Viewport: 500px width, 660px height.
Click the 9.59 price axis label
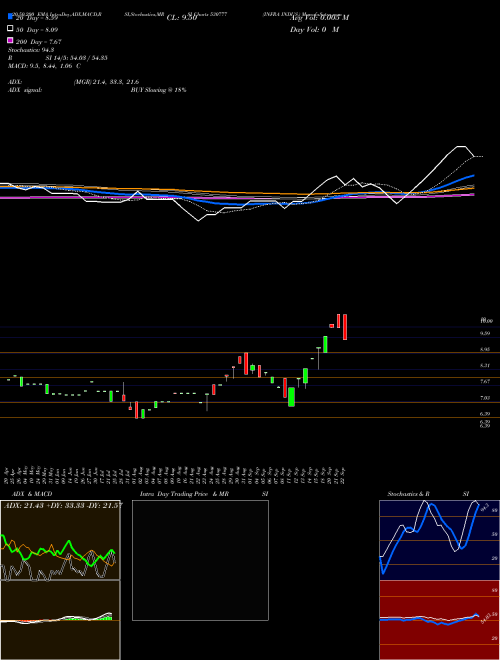tap(485, 333)
